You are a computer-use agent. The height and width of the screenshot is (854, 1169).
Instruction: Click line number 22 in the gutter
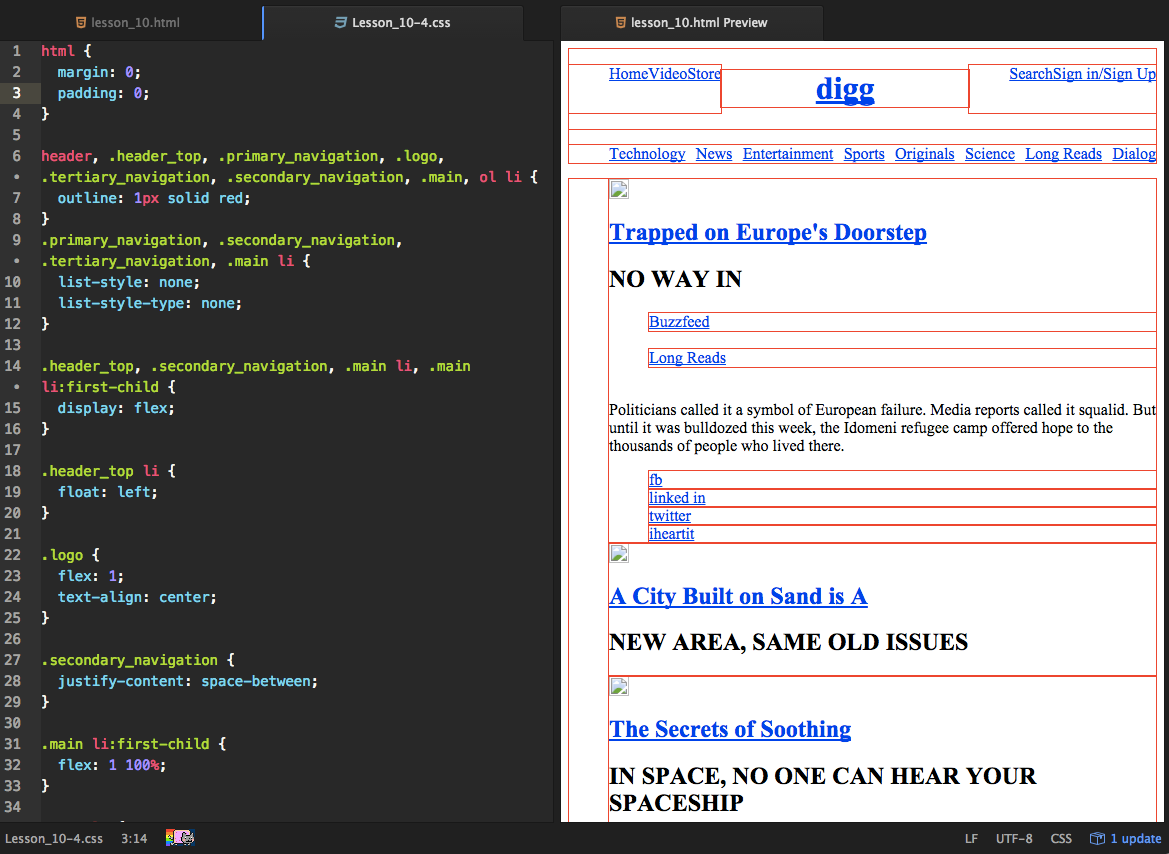coord(13,555)
